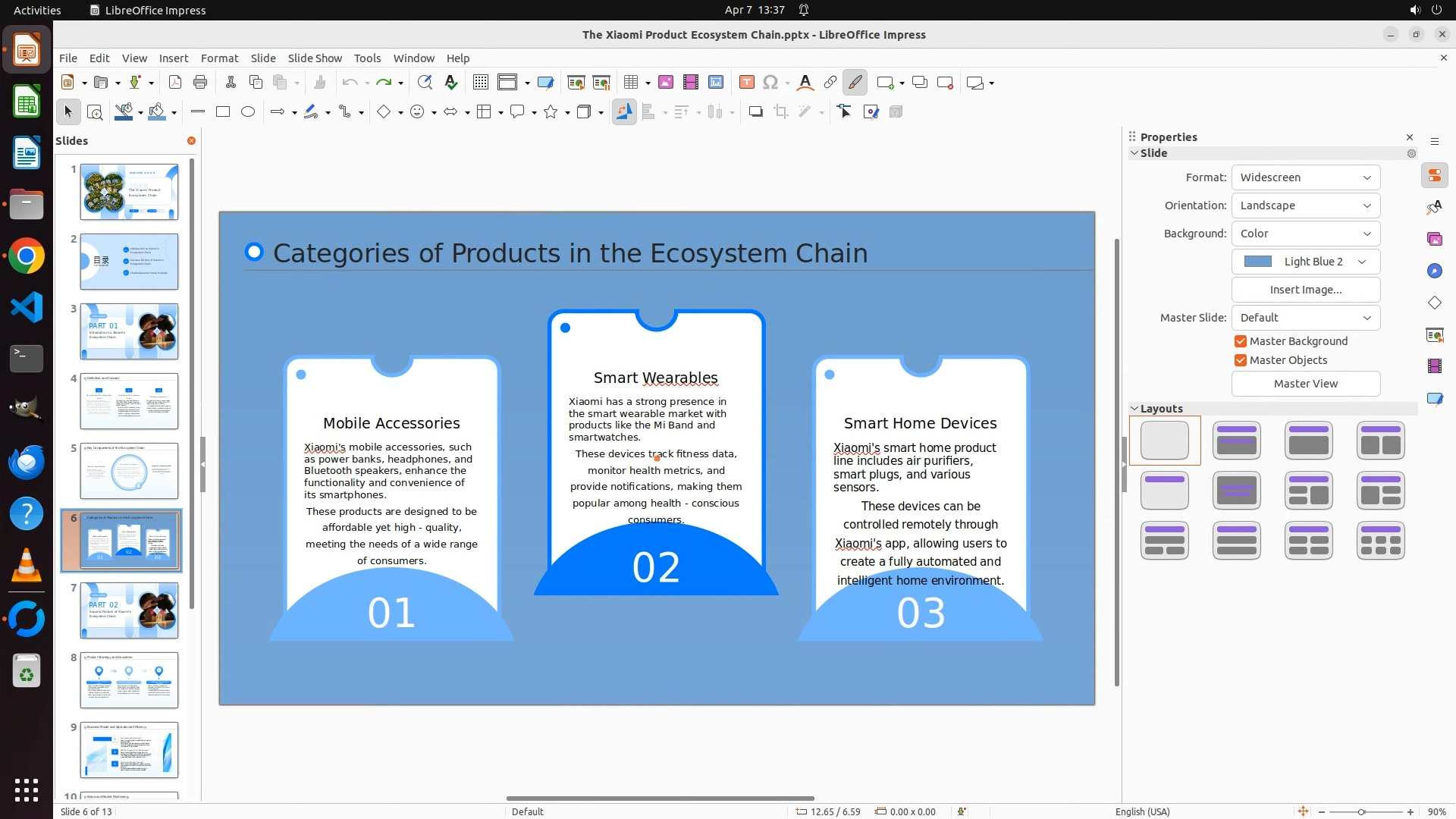Click the Insert Text Box icon

746,83
